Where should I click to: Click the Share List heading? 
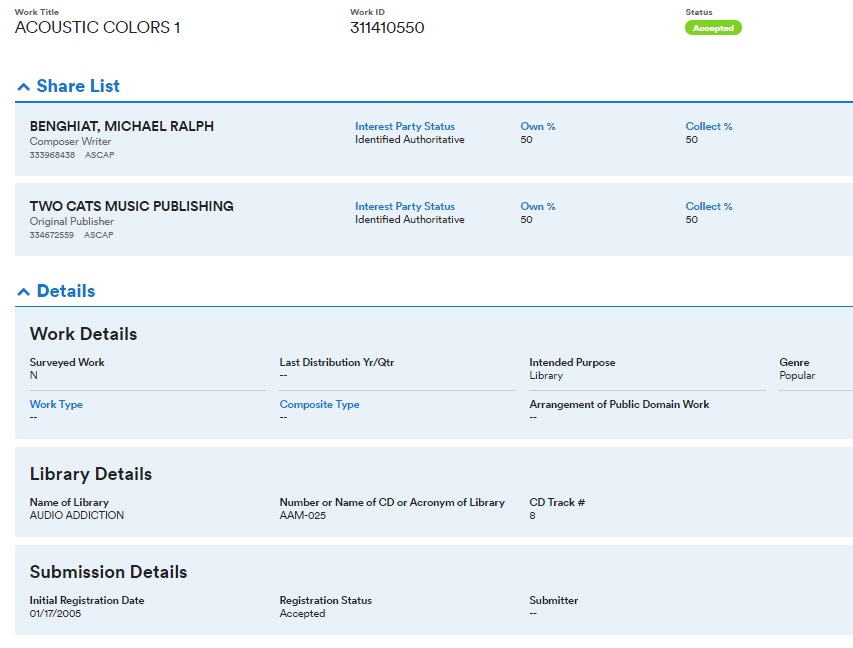point(78,86)
